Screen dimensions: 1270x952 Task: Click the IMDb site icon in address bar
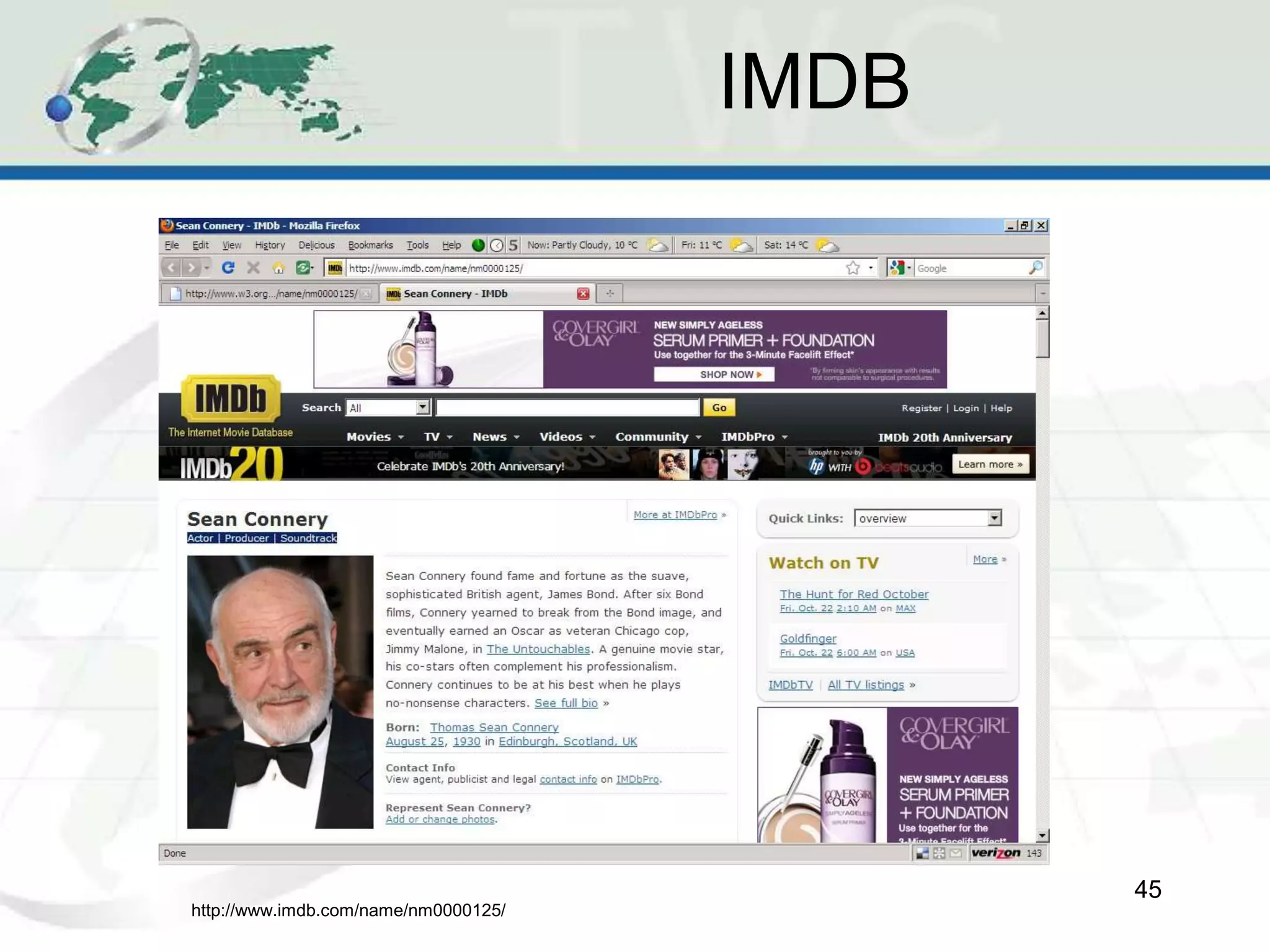pos(335,268)
